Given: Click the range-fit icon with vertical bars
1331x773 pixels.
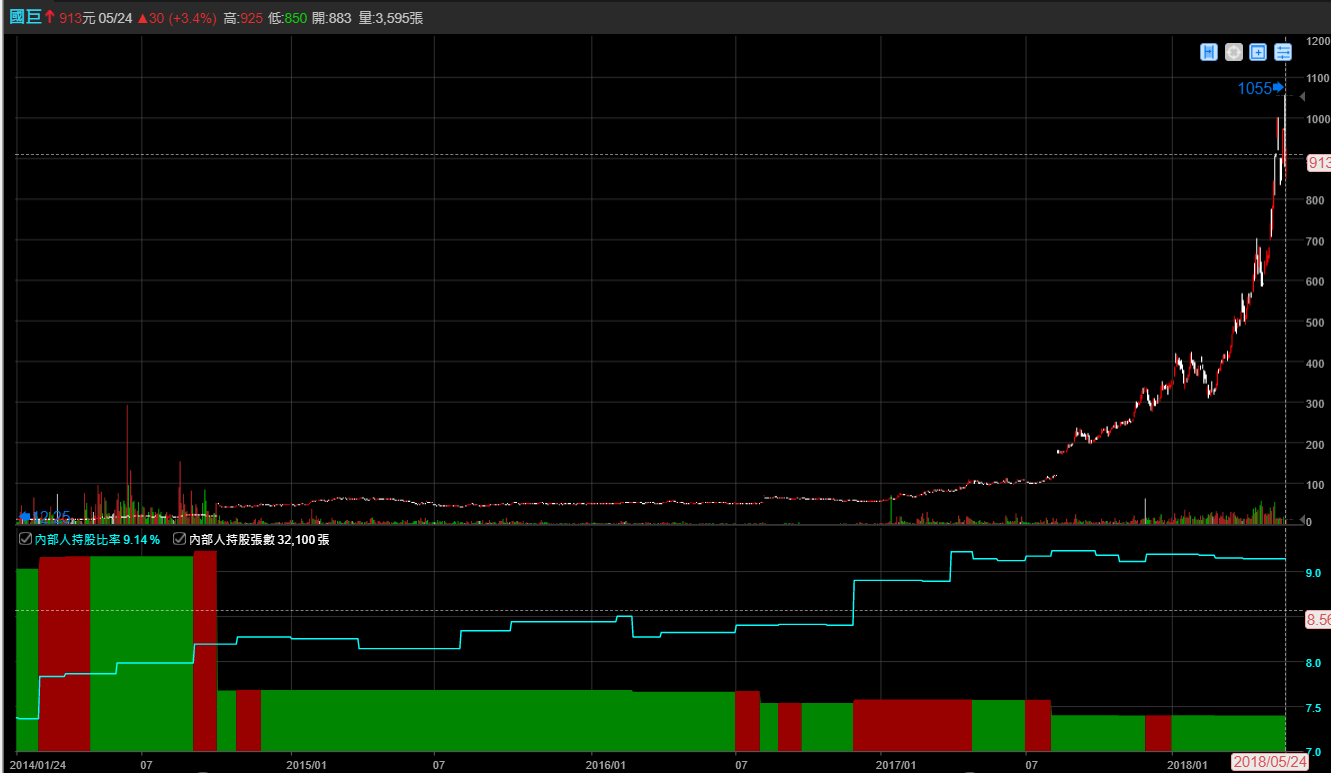Looking at the screenshot, I should point(1209,52).
